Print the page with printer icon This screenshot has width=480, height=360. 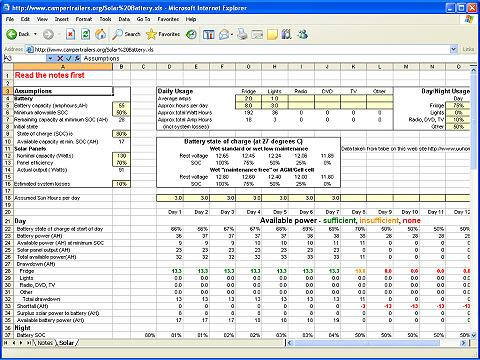click(242, 34)
